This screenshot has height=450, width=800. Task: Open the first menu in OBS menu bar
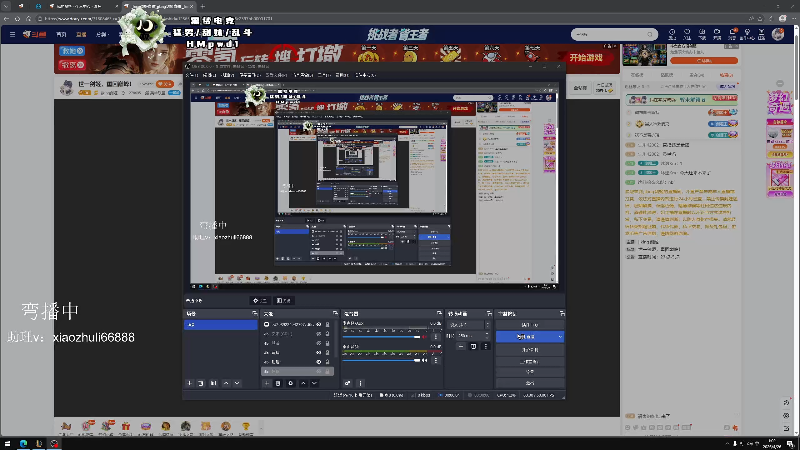pyautogui.click(x=192, y=75)
